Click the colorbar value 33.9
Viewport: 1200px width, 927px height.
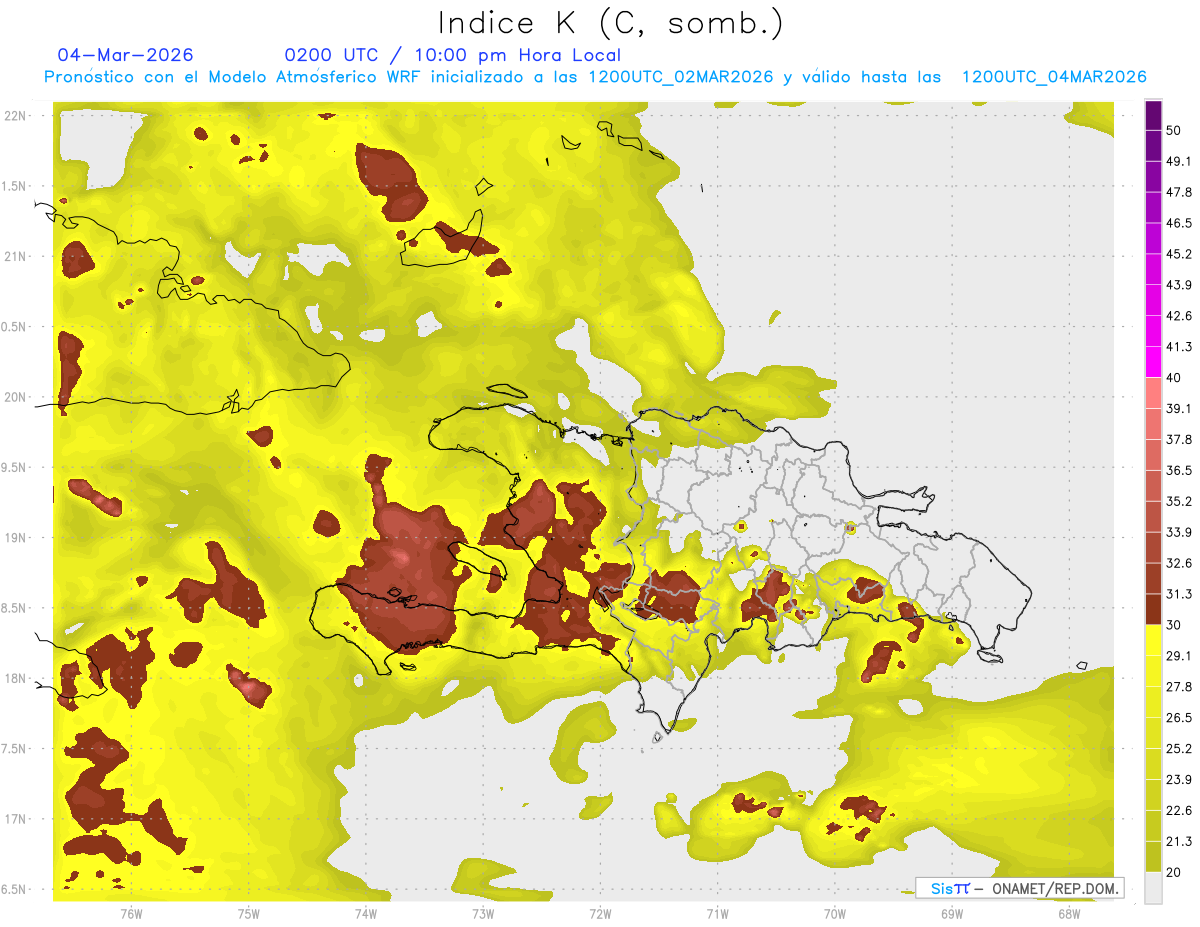1178,532
